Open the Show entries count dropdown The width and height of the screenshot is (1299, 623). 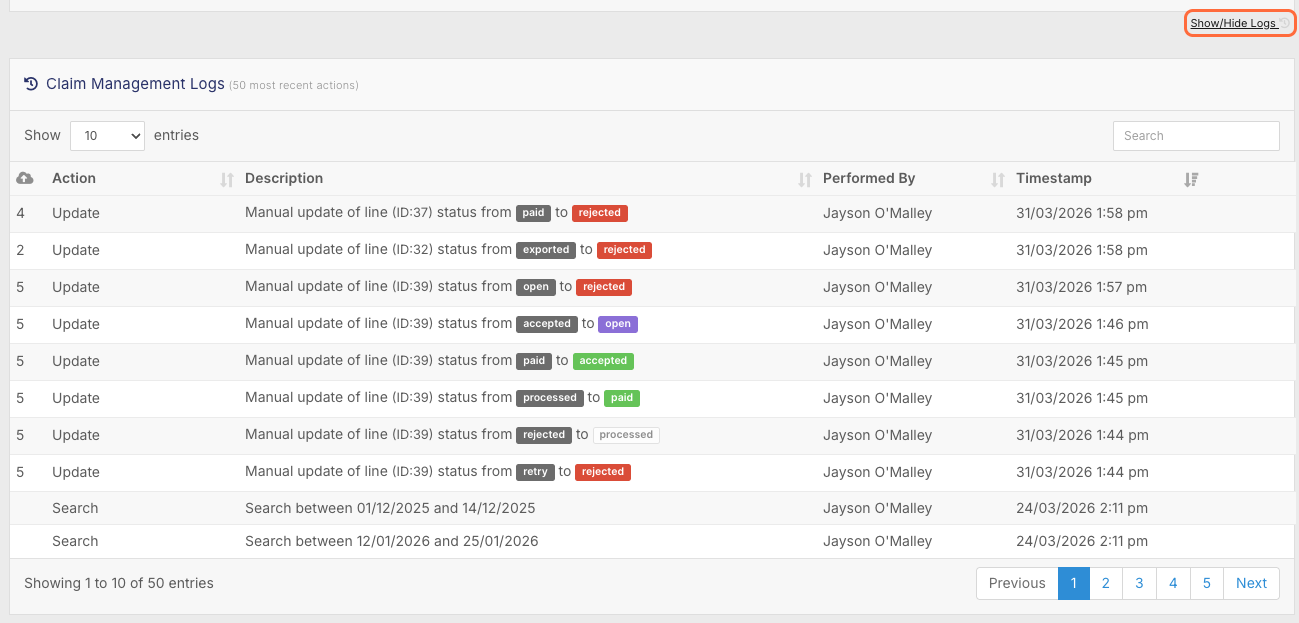(107, 136)
